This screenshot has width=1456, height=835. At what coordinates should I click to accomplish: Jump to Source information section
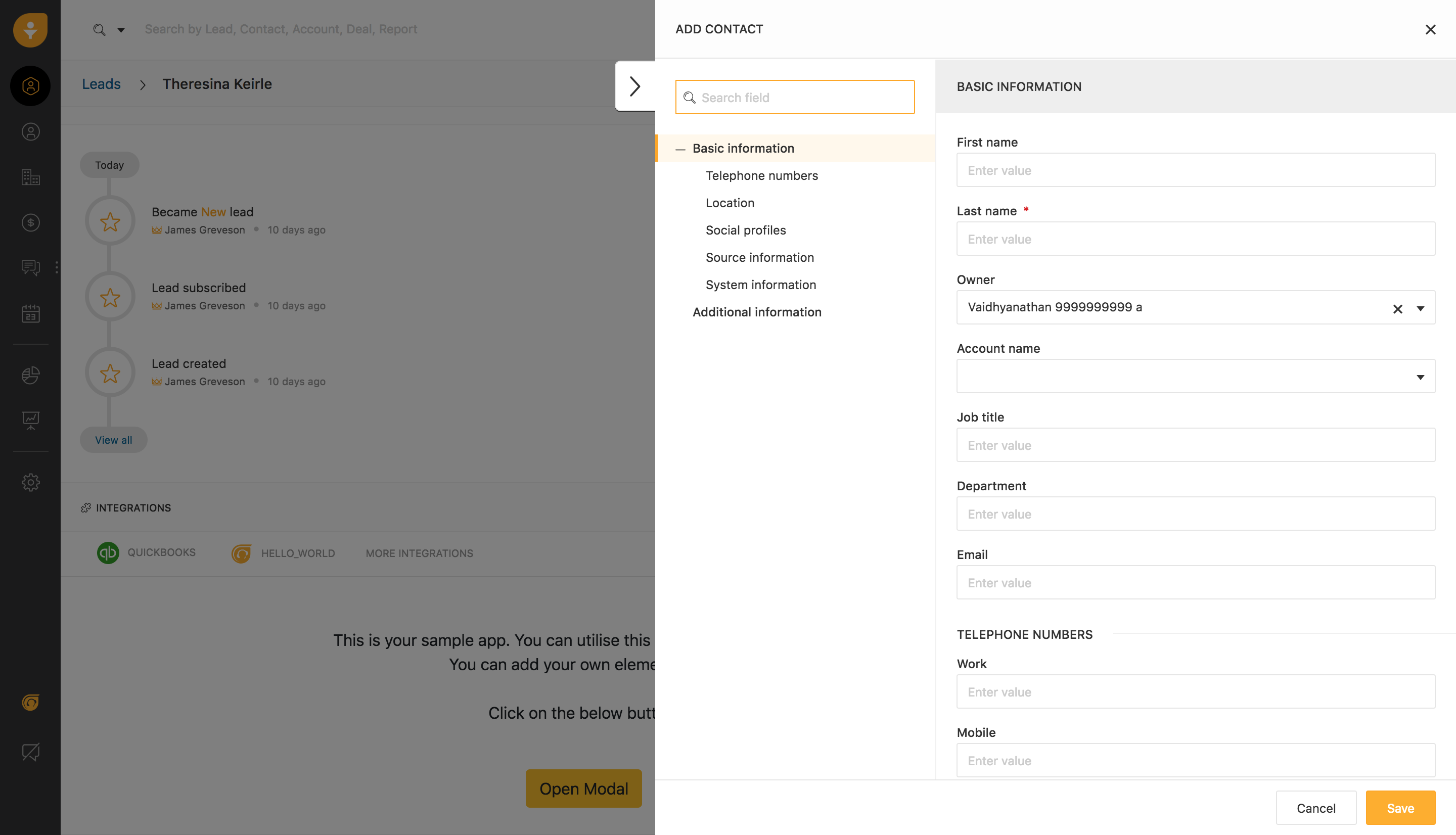760,257
